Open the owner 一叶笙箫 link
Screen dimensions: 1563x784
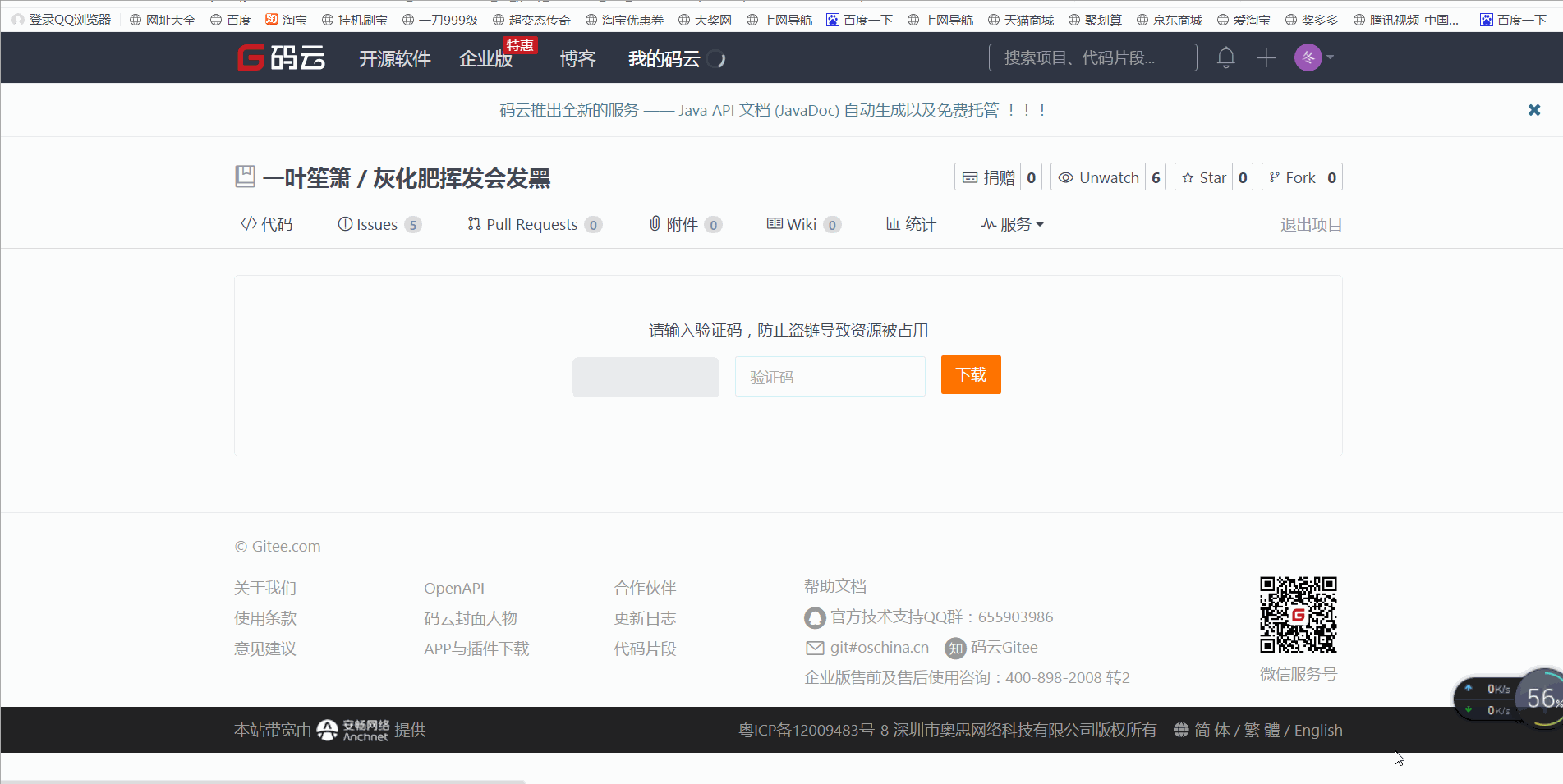[306, 177]
